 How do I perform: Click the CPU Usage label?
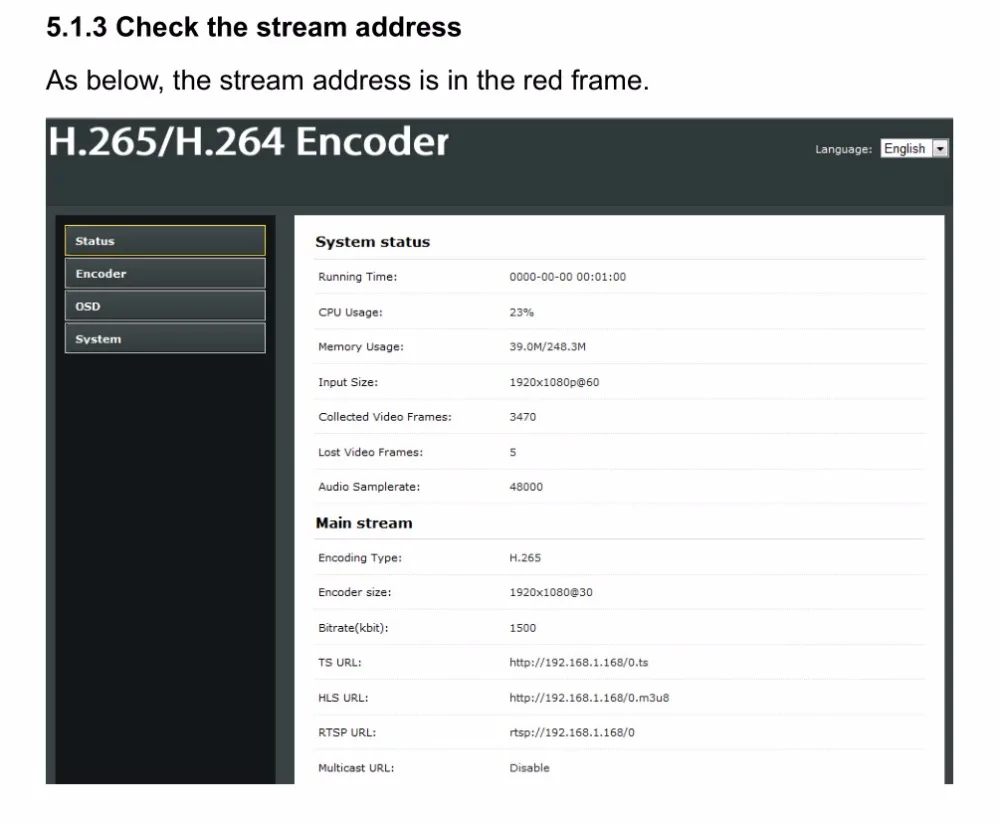(350, 312)
